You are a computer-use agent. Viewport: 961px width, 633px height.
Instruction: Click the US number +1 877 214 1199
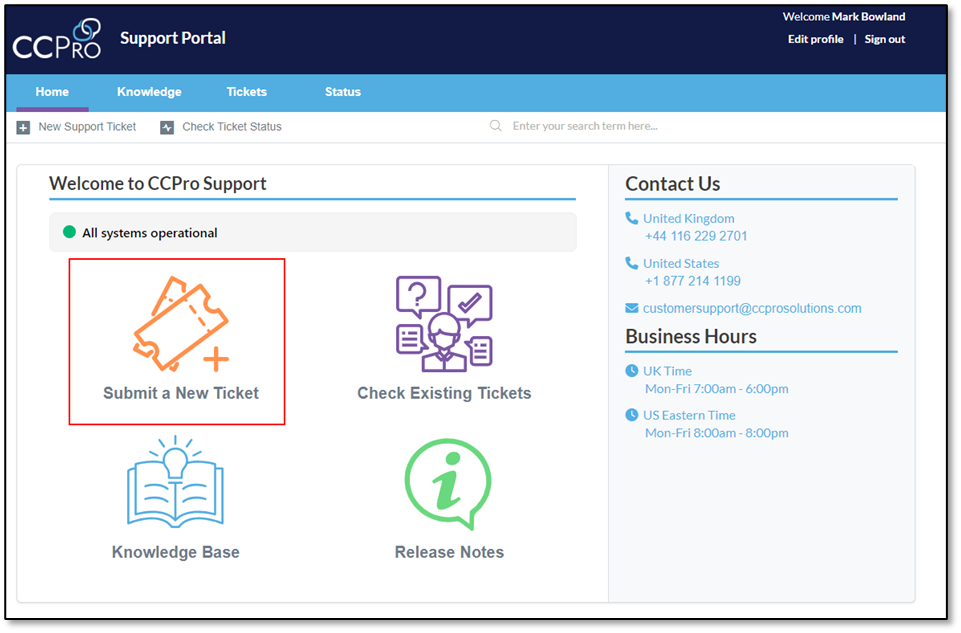tap(693, 281)
